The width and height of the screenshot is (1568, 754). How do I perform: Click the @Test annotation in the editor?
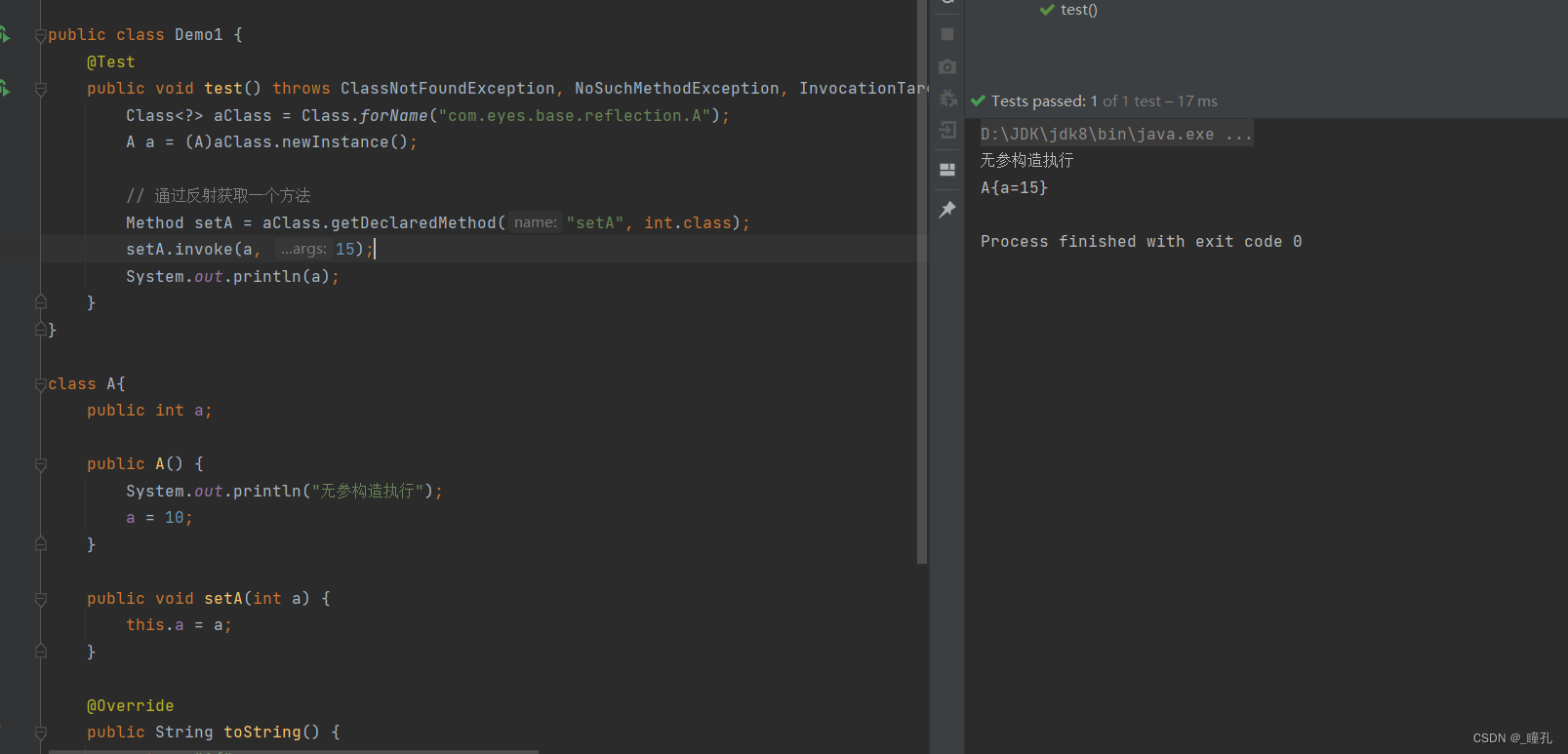point(110,61)
